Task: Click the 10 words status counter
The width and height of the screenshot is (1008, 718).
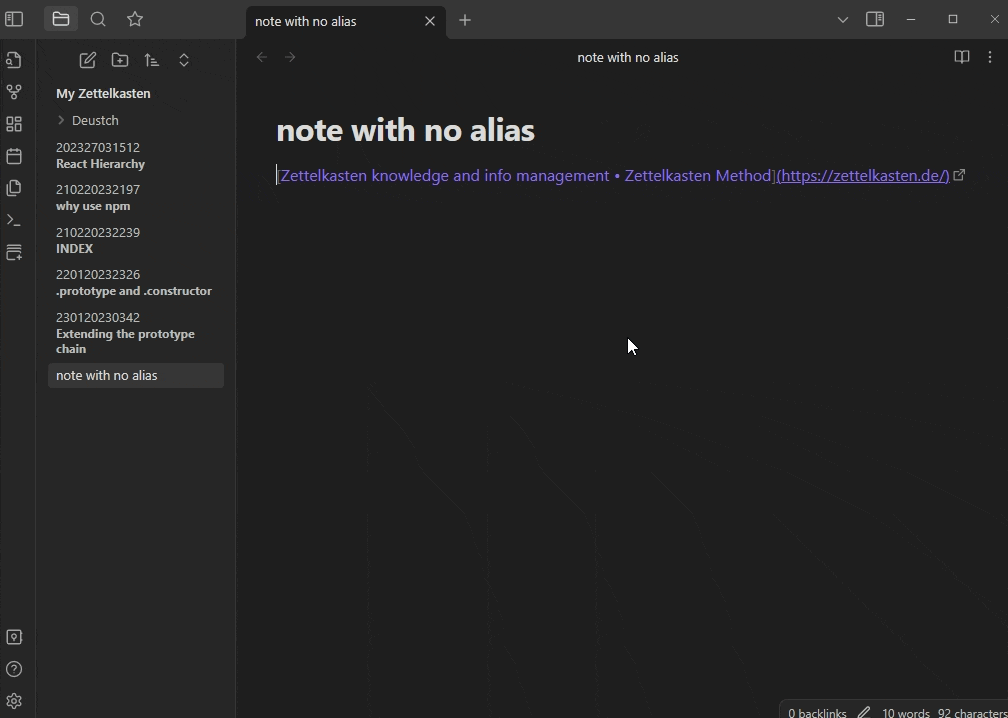Action: click(x=905, y=713)
